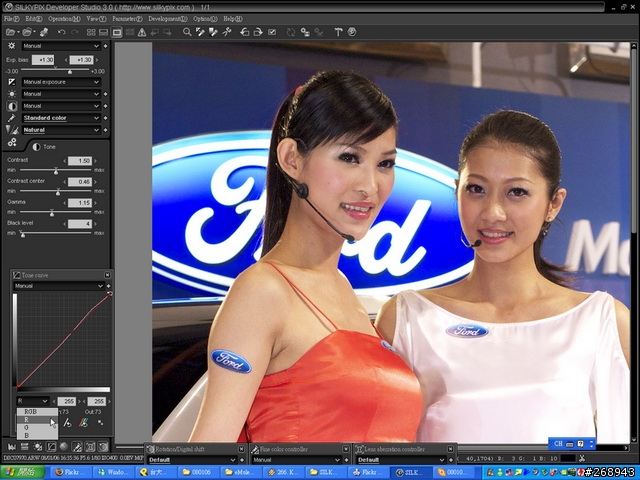Open the Manual exposure dropdown
Viewport: 640px width, 480px height.
61,82
